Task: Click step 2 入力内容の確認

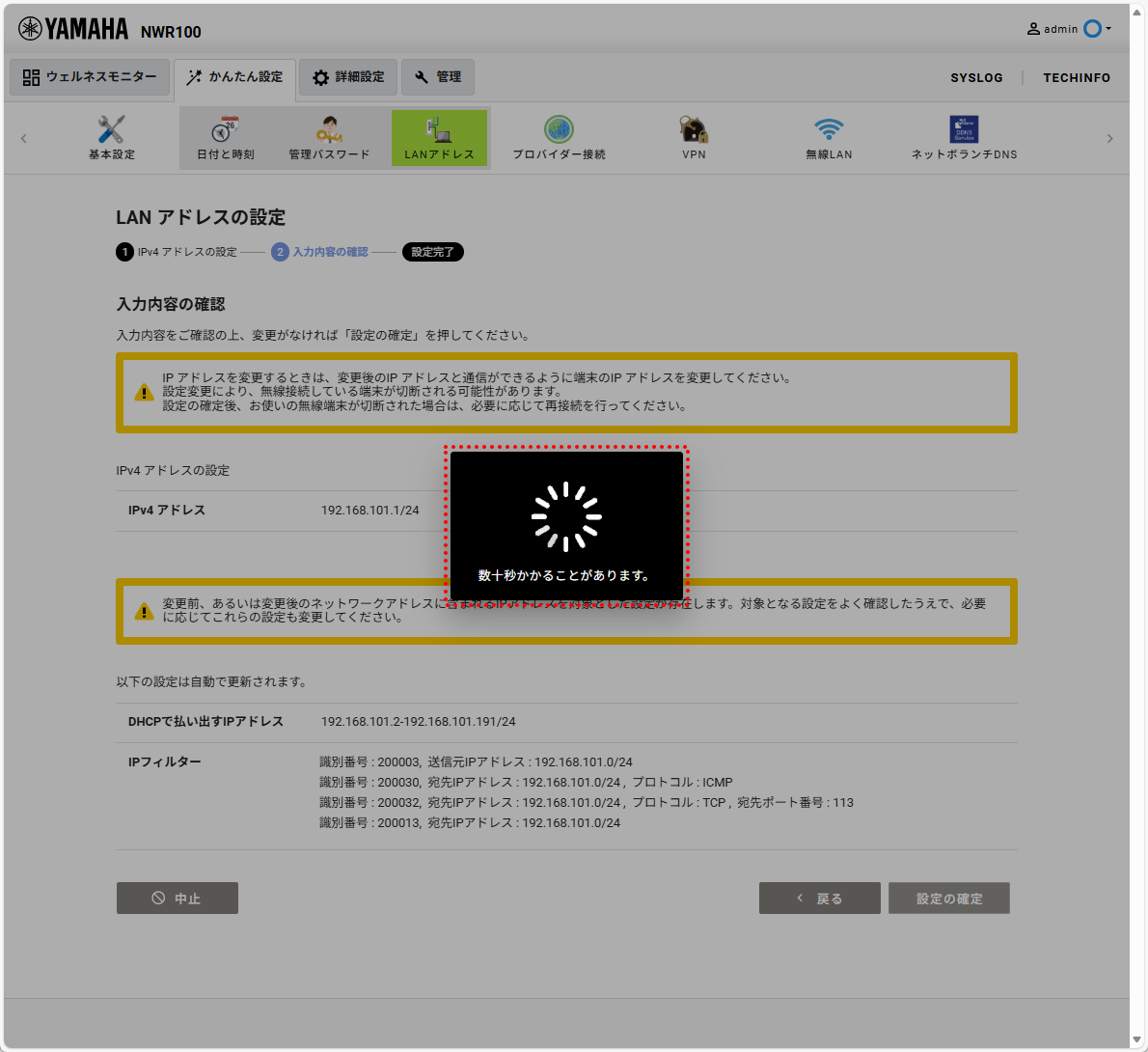Action: (319, 252)
